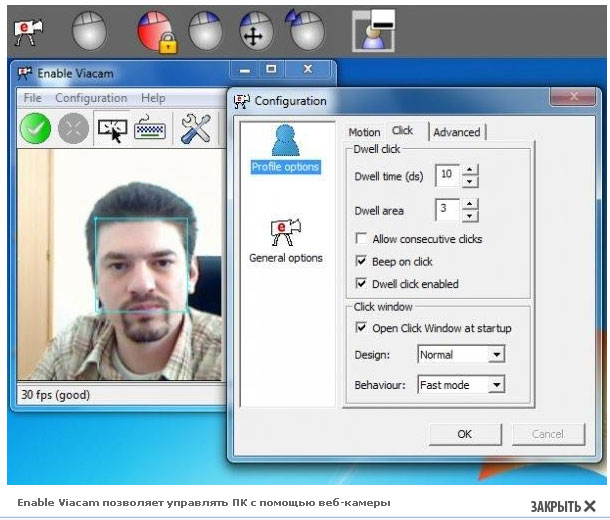Open General options in Configuration sidebar
The width and height of the screenshot is (610, 520).
(x=286, y=240)
